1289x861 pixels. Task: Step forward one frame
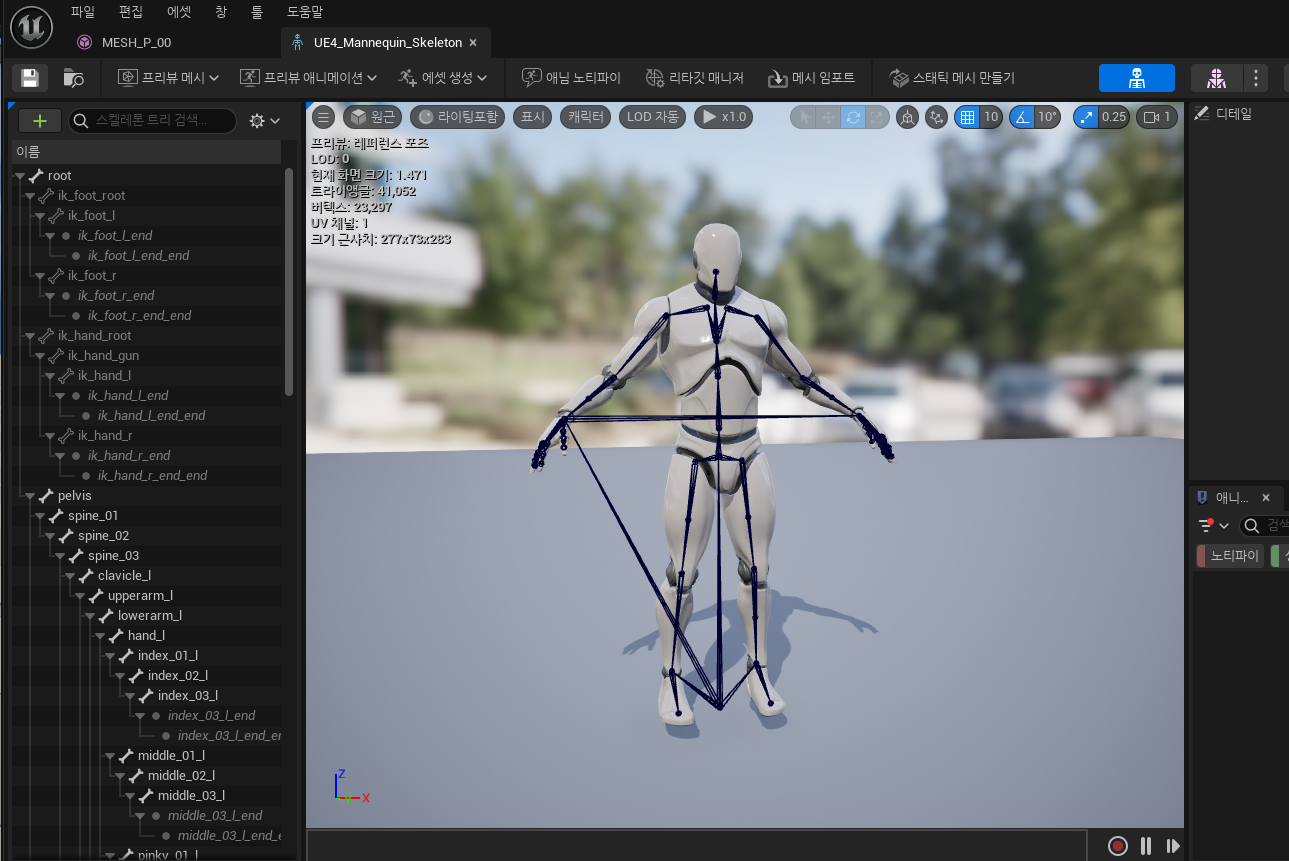[x=1173, y=846]
